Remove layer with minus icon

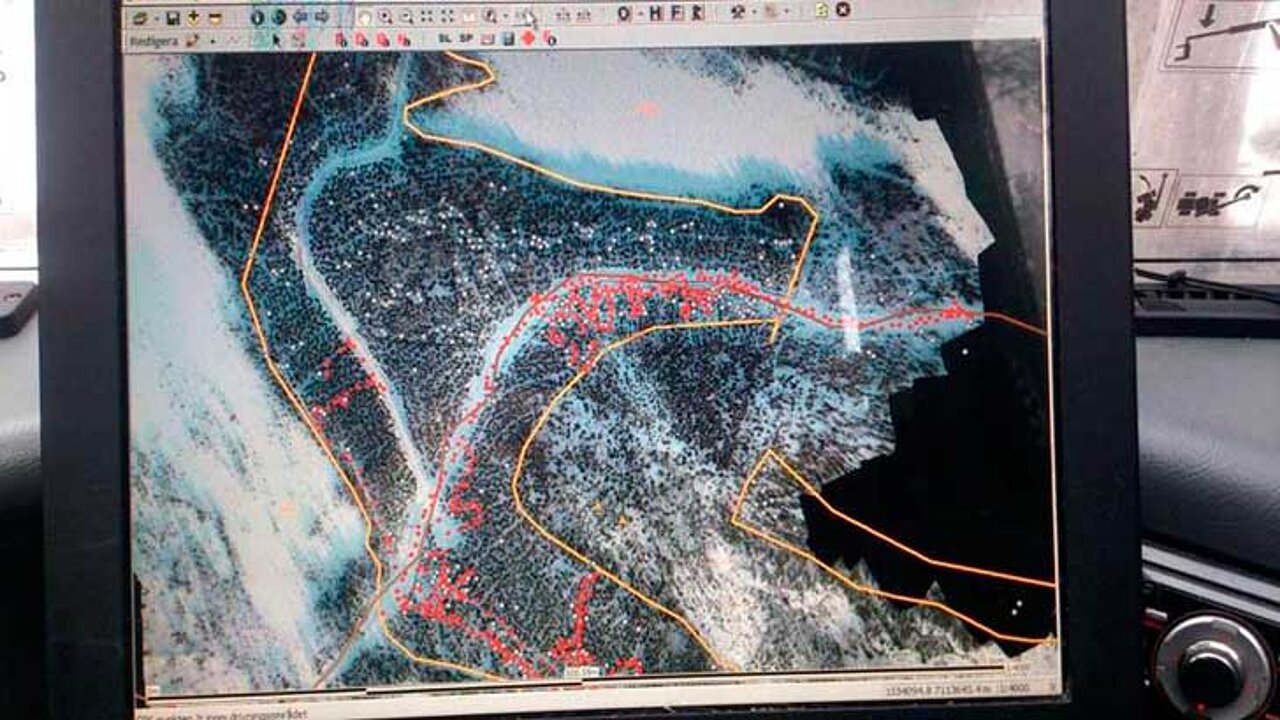coord(215,17)
